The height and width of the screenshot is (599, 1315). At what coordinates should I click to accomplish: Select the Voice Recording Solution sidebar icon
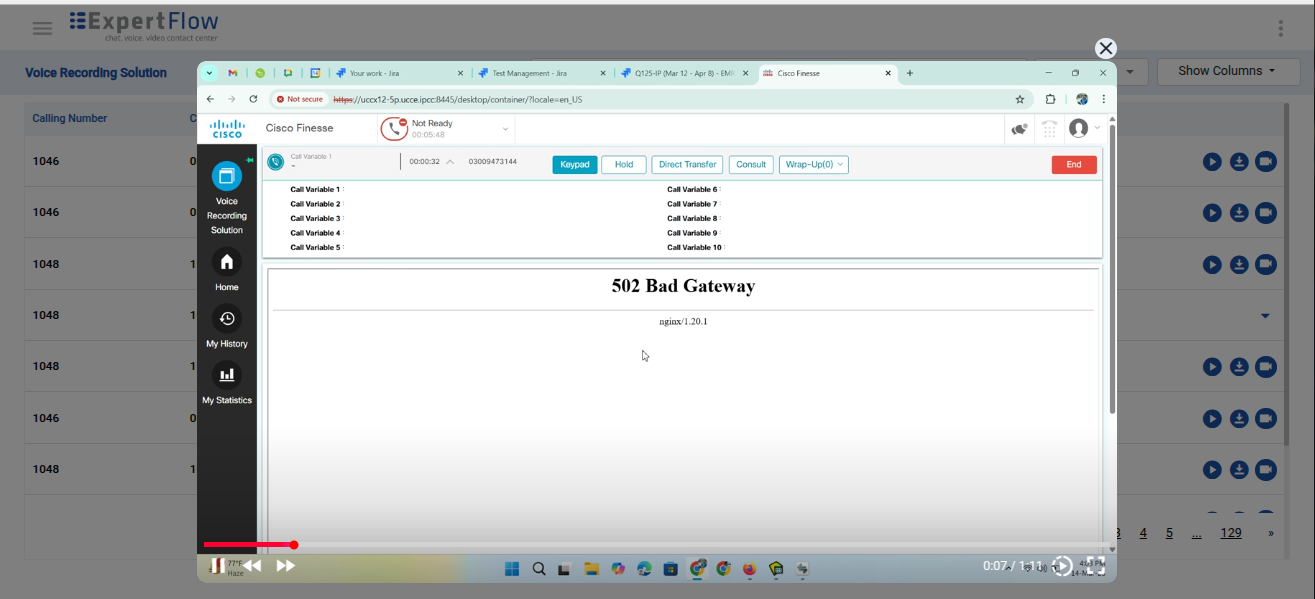coord(227,174)
